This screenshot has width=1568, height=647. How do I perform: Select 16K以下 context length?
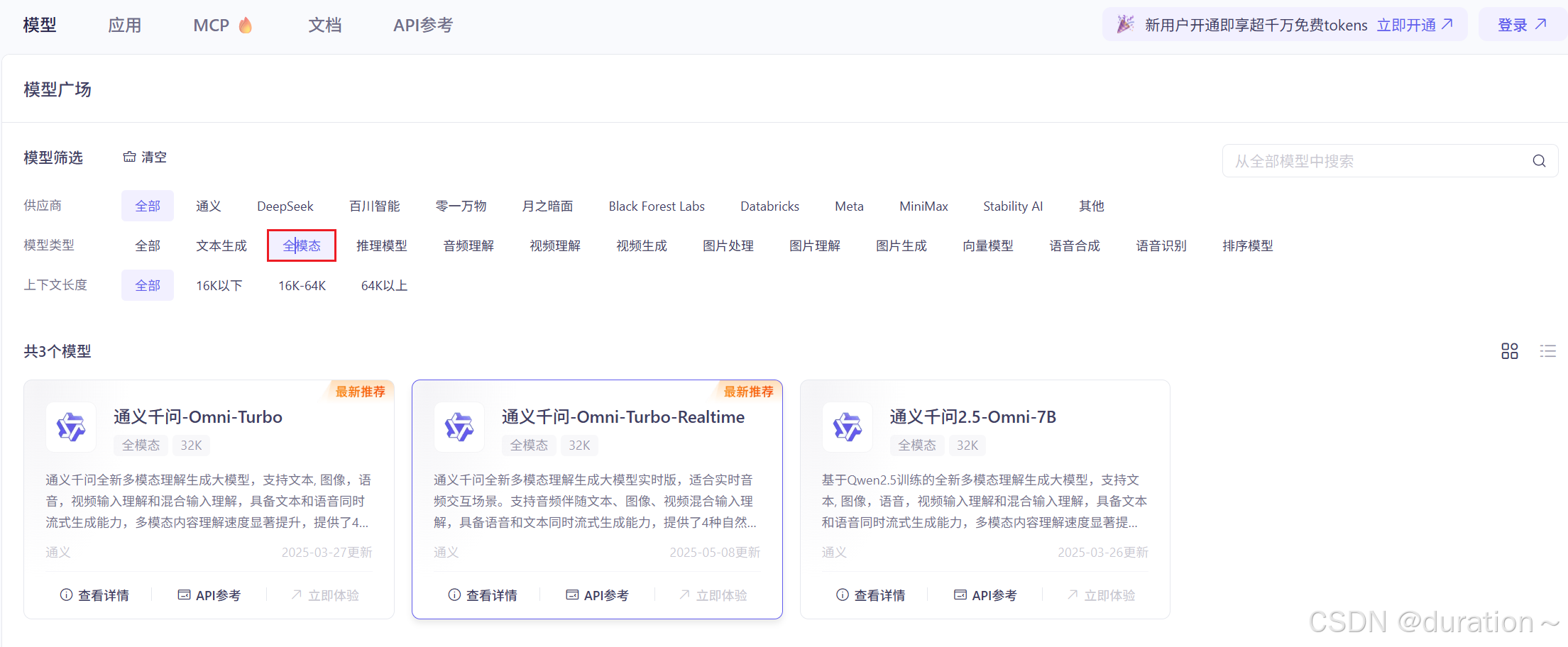point(219,285)
